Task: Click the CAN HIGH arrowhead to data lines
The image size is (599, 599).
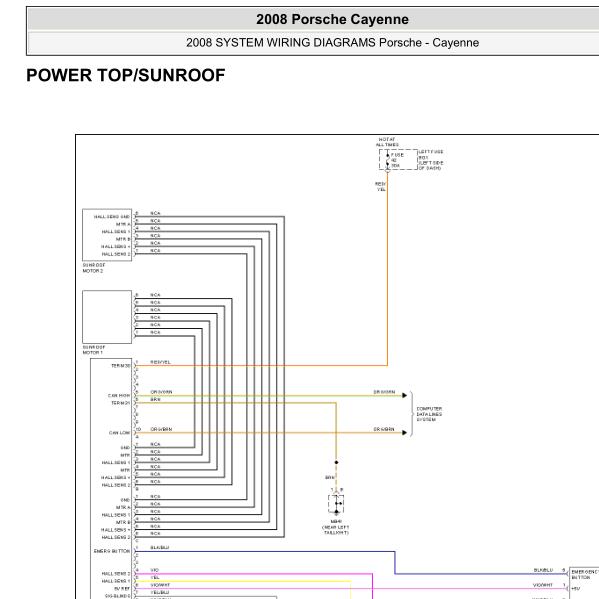Action: [405, 395]
